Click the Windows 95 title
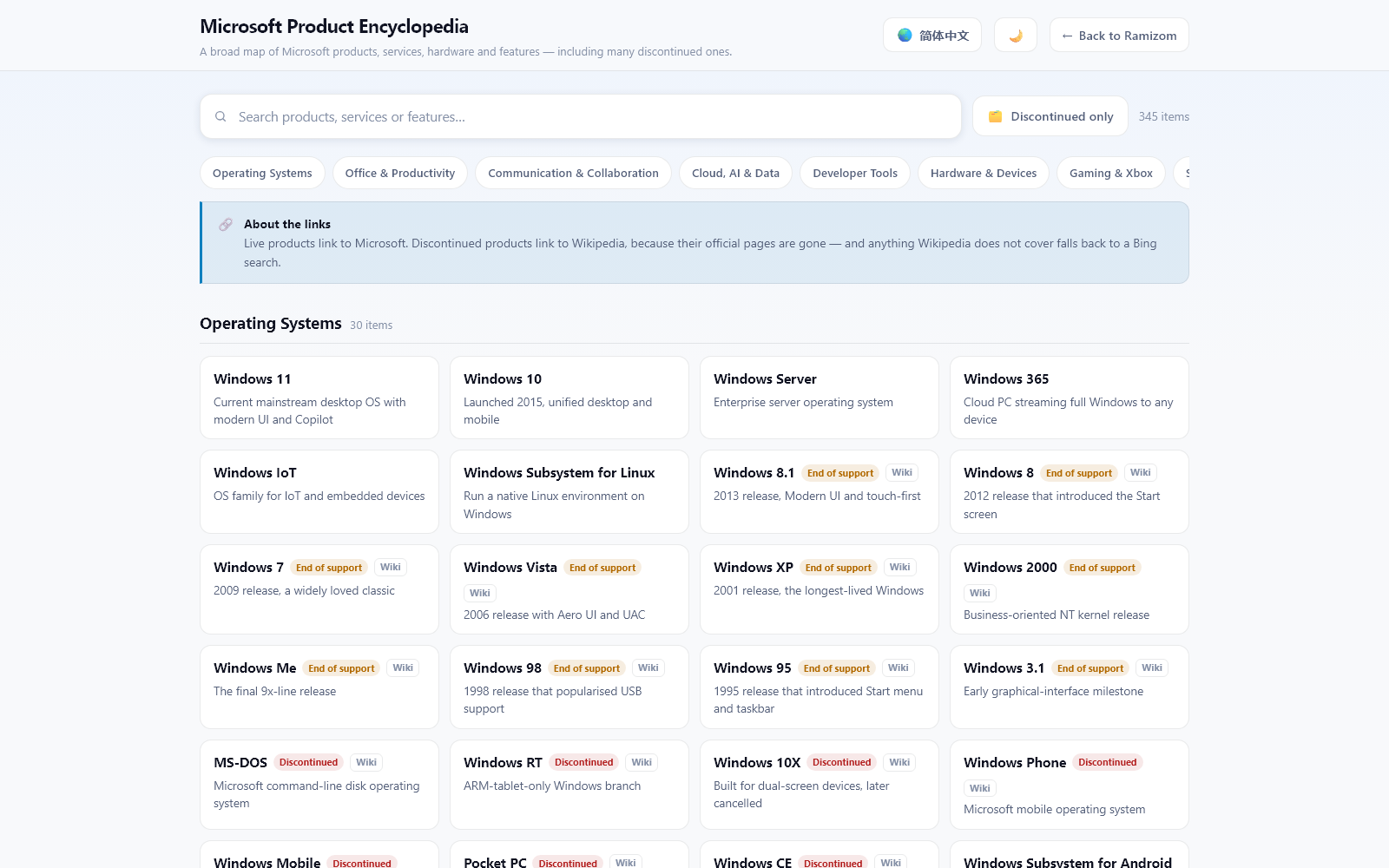The width and height of the screenshot is (1389, 868). point(753,668)
